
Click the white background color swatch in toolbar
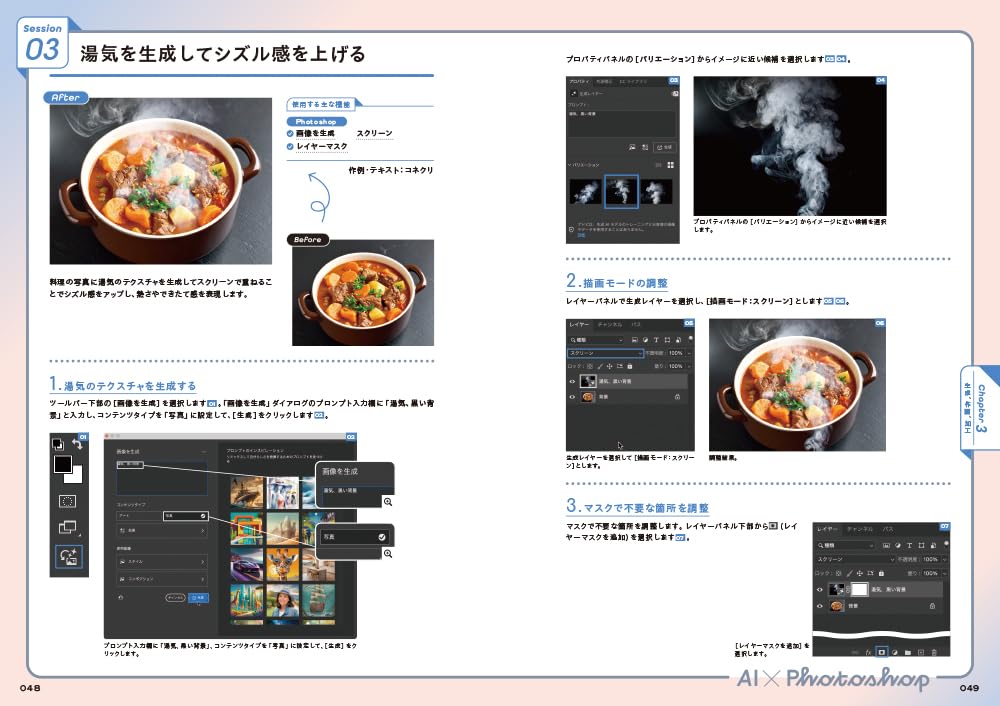click(77, 476)
